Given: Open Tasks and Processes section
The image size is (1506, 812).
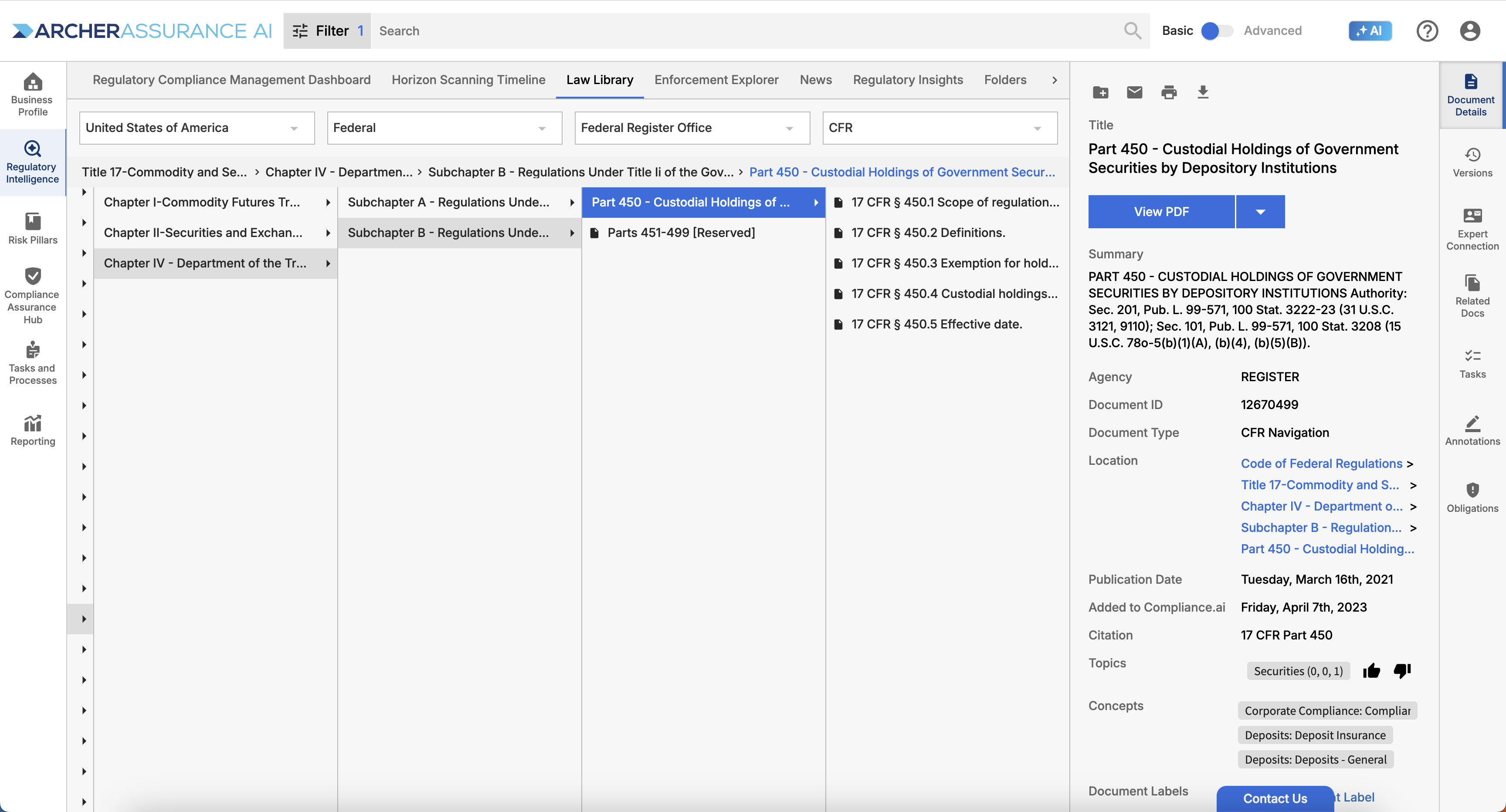Looking at the screenshot, I should [x=33, y=363].
